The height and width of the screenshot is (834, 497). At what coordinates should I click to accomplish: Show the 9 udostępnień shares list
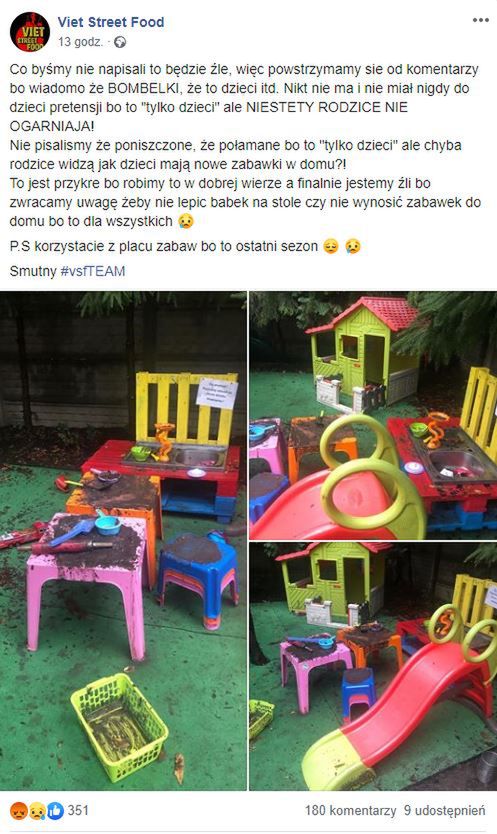click(x=444, y=811)
